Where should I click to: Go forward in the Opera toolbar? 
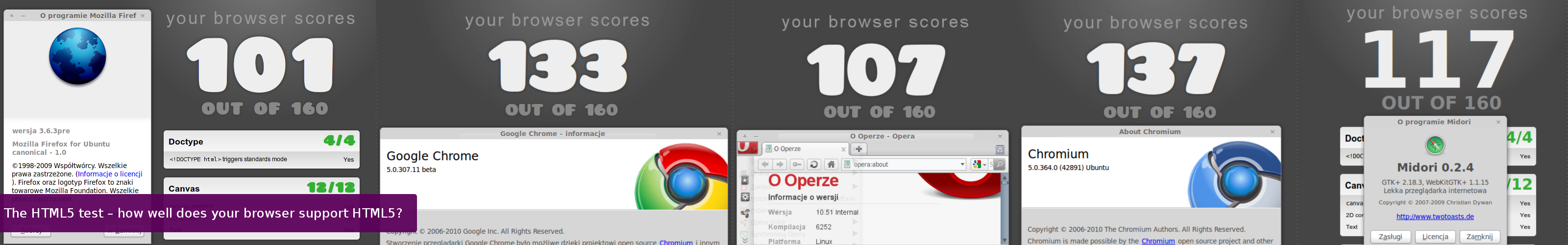click(x=780, y=165)
